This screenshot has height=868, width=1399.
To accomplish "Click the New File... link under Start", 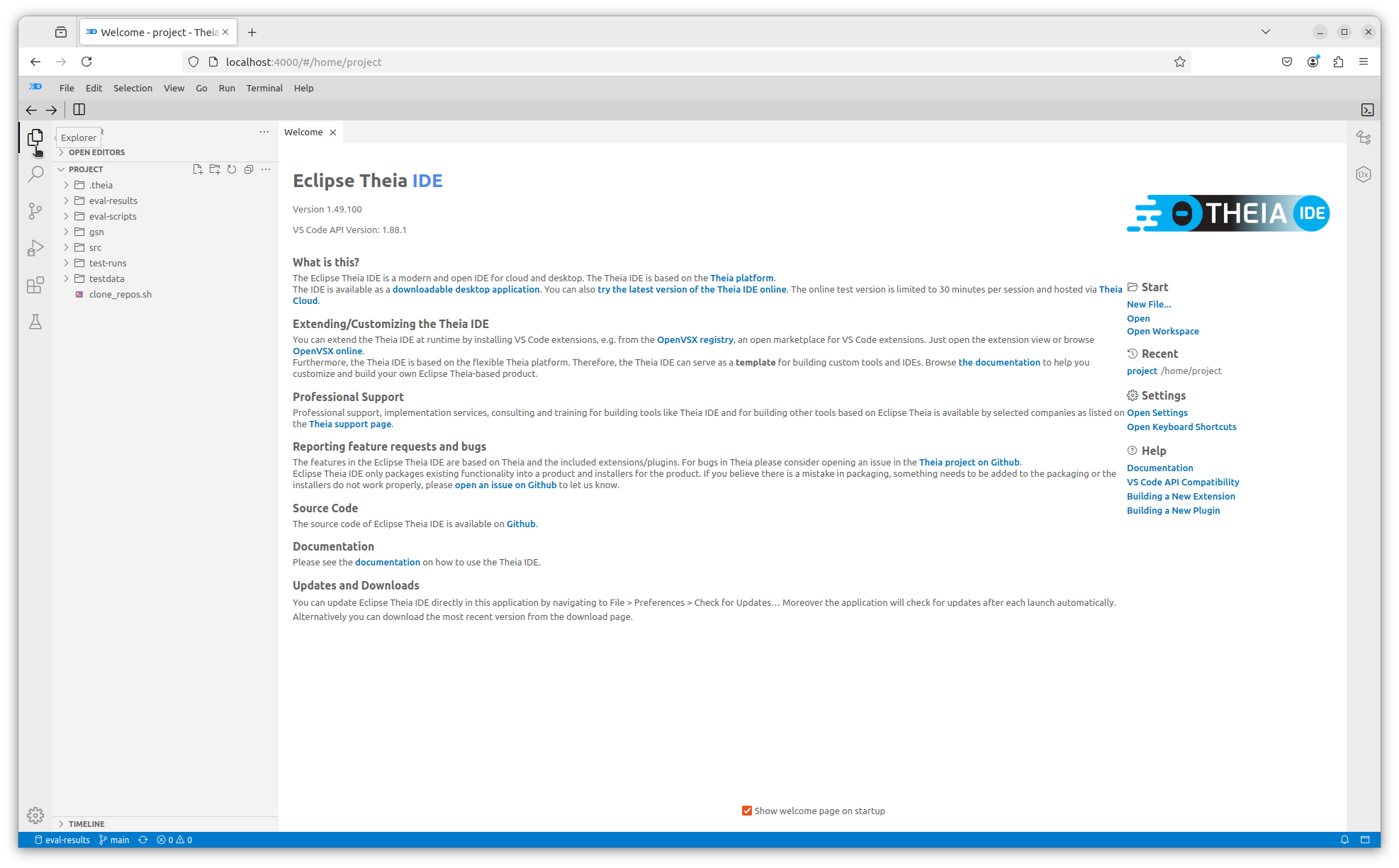I will pyautogui.click(x=1149, y=304).
